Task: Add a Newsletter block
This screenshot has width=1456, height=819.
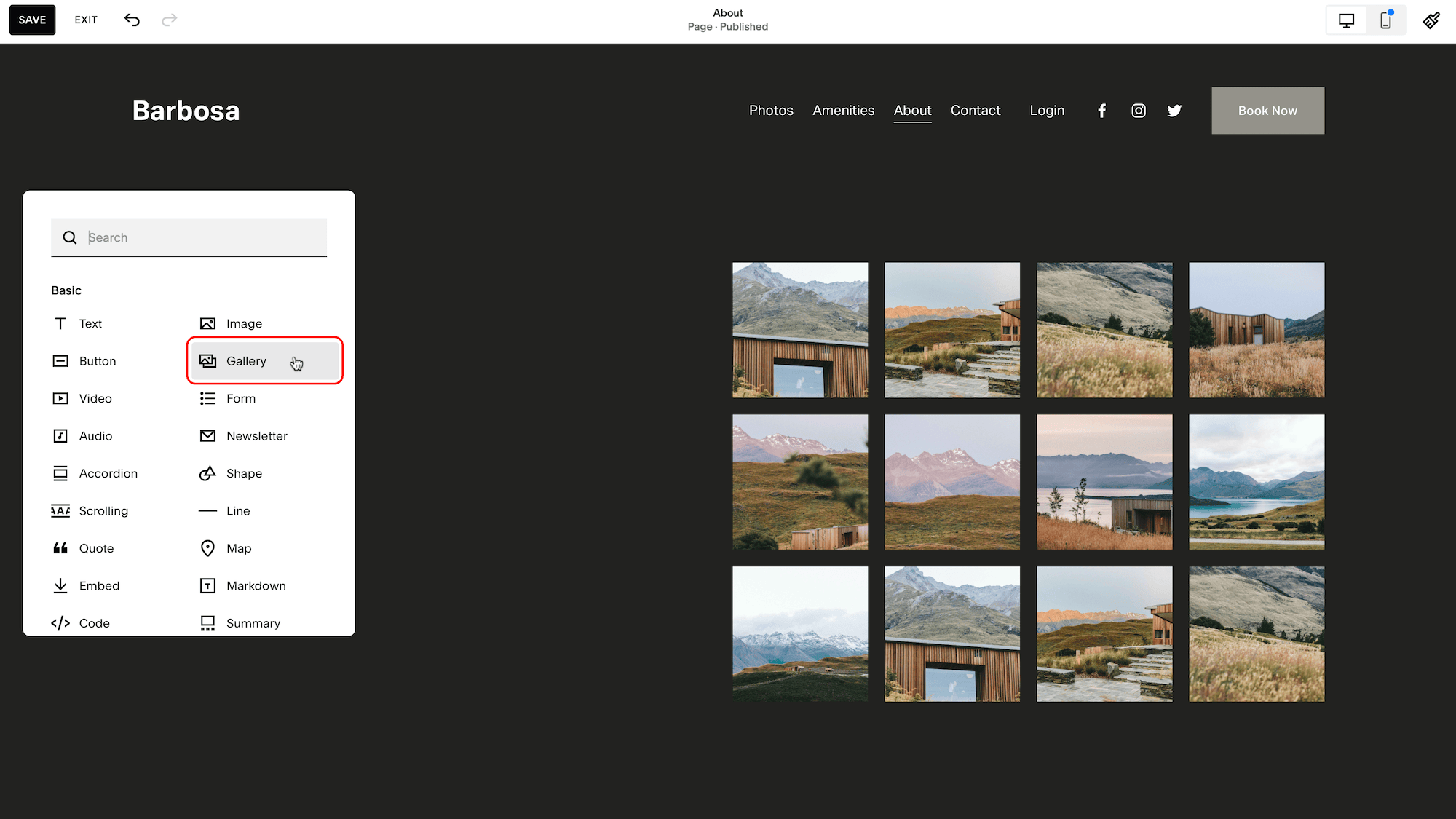Action: tap(256, 435)
